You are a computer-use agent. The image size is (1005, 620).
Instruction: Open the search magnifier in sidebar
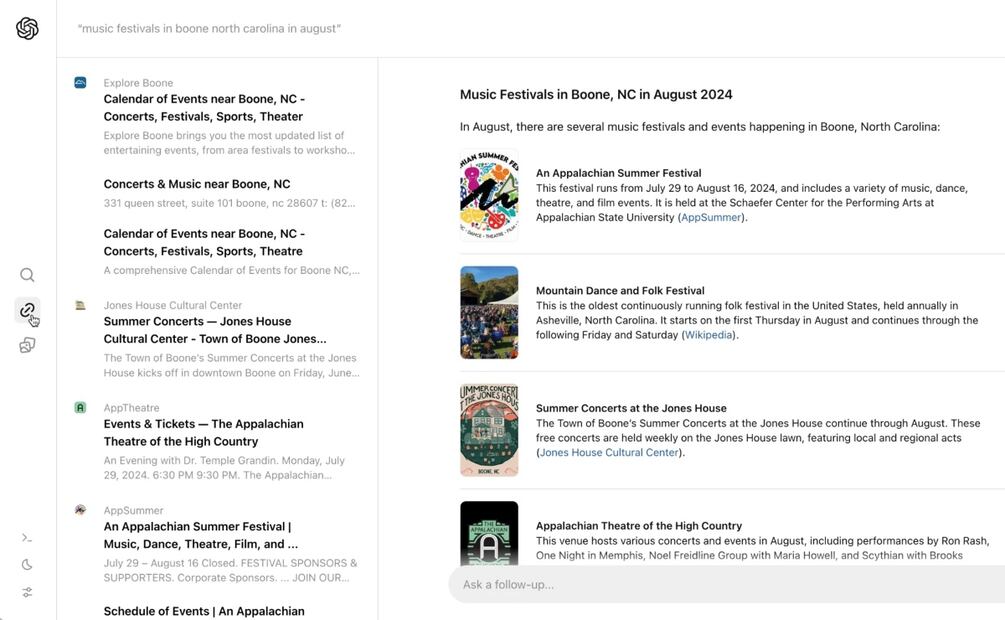point(28,275)
